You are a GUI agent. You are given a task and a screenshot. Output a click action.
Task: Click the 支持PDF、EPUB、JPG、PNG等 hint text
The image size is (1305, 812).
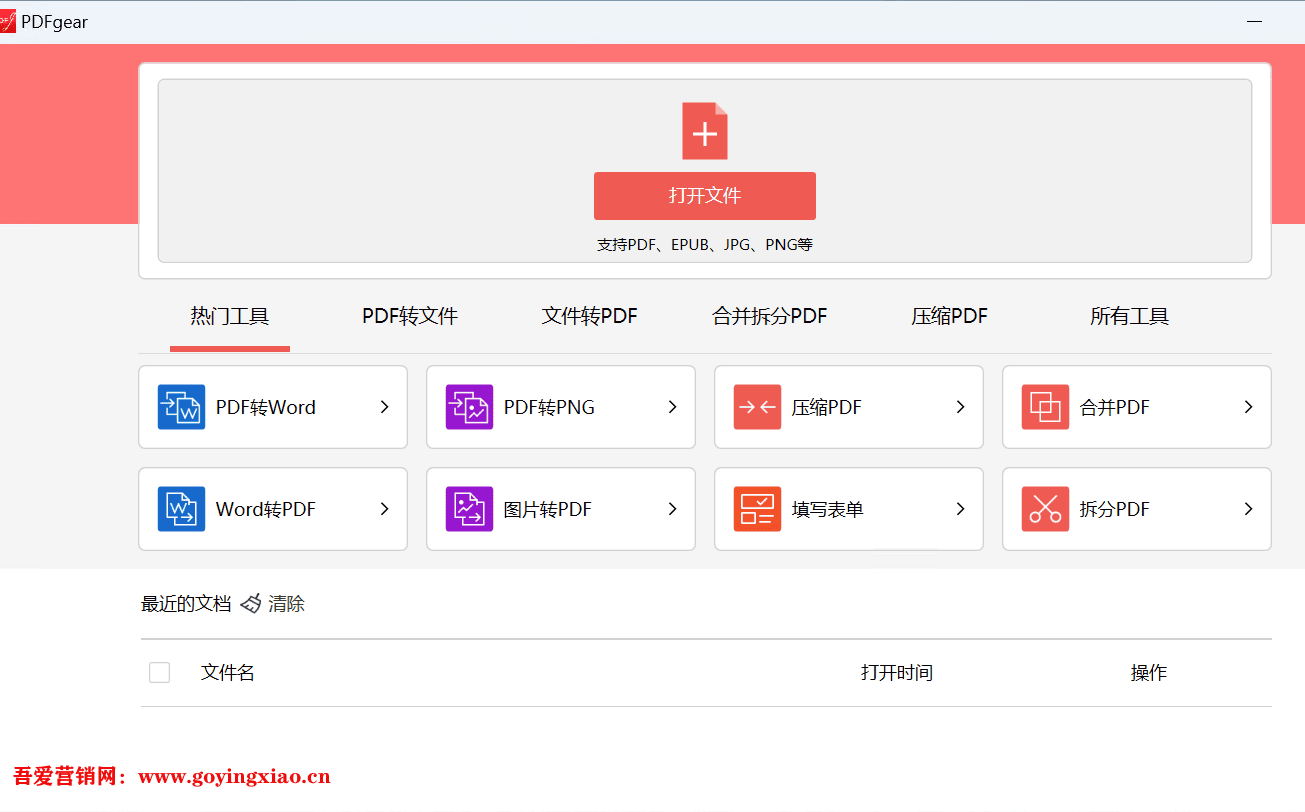tap(705, 245)
